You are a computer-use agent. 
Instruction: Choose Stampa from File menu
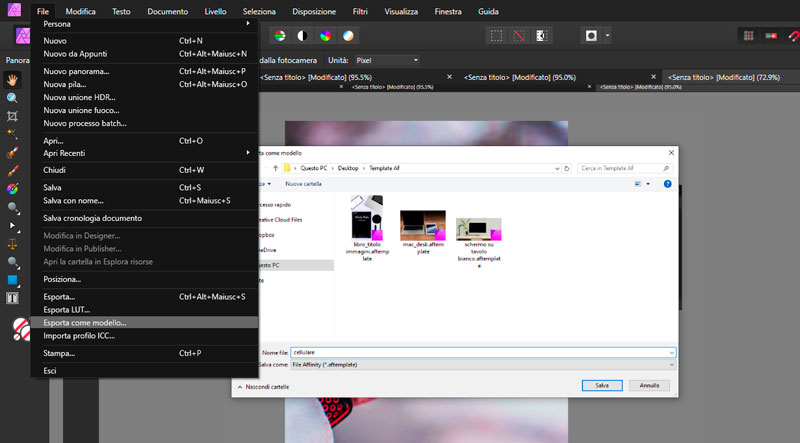[144, 353]
